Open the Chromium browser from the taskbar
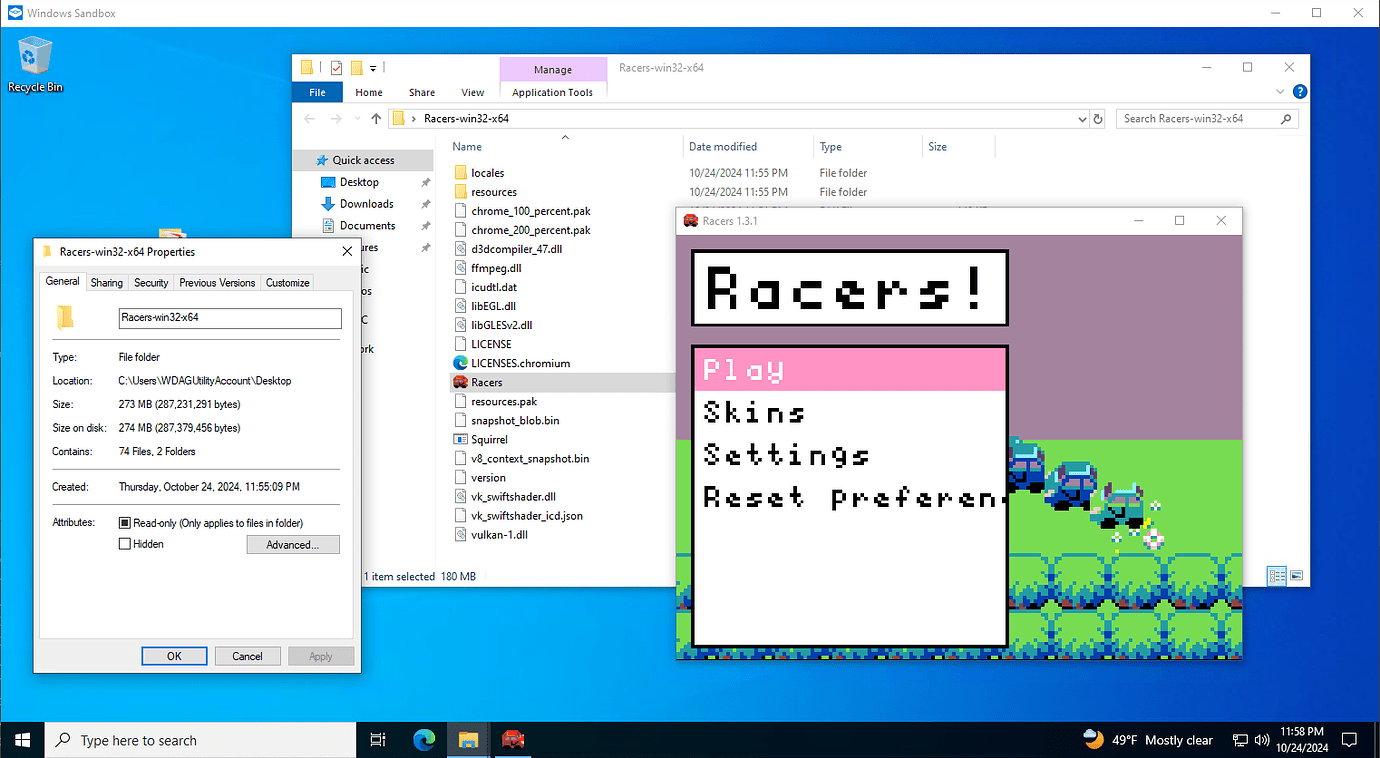 point(423,739)
